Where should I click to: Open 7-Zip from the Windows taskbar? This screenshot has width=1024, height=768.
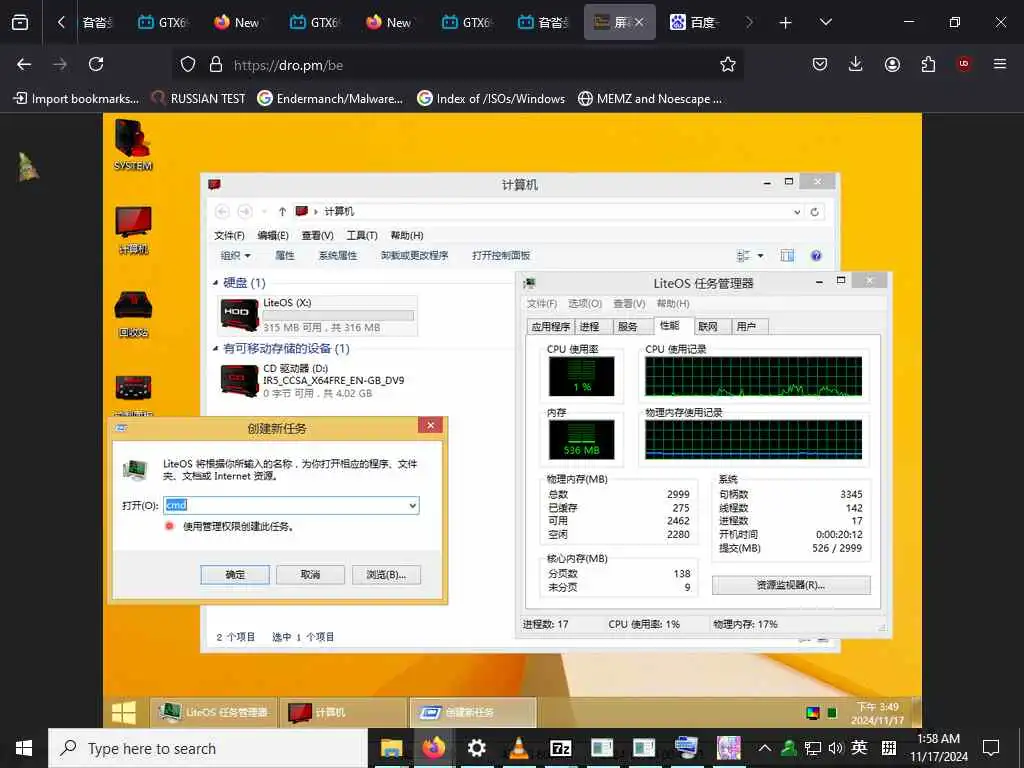560,748
